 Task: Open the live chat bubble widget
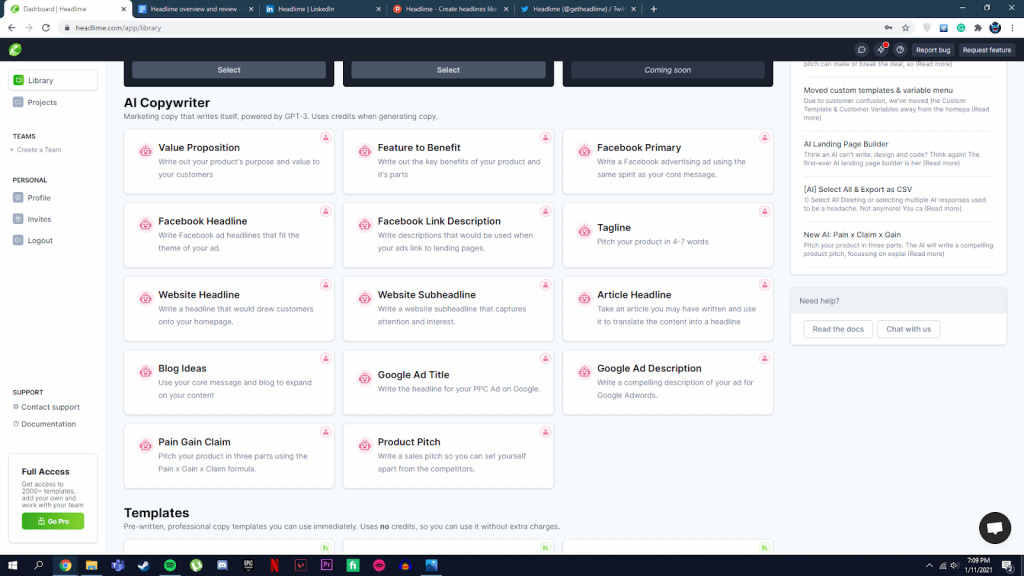pos(995,528)
